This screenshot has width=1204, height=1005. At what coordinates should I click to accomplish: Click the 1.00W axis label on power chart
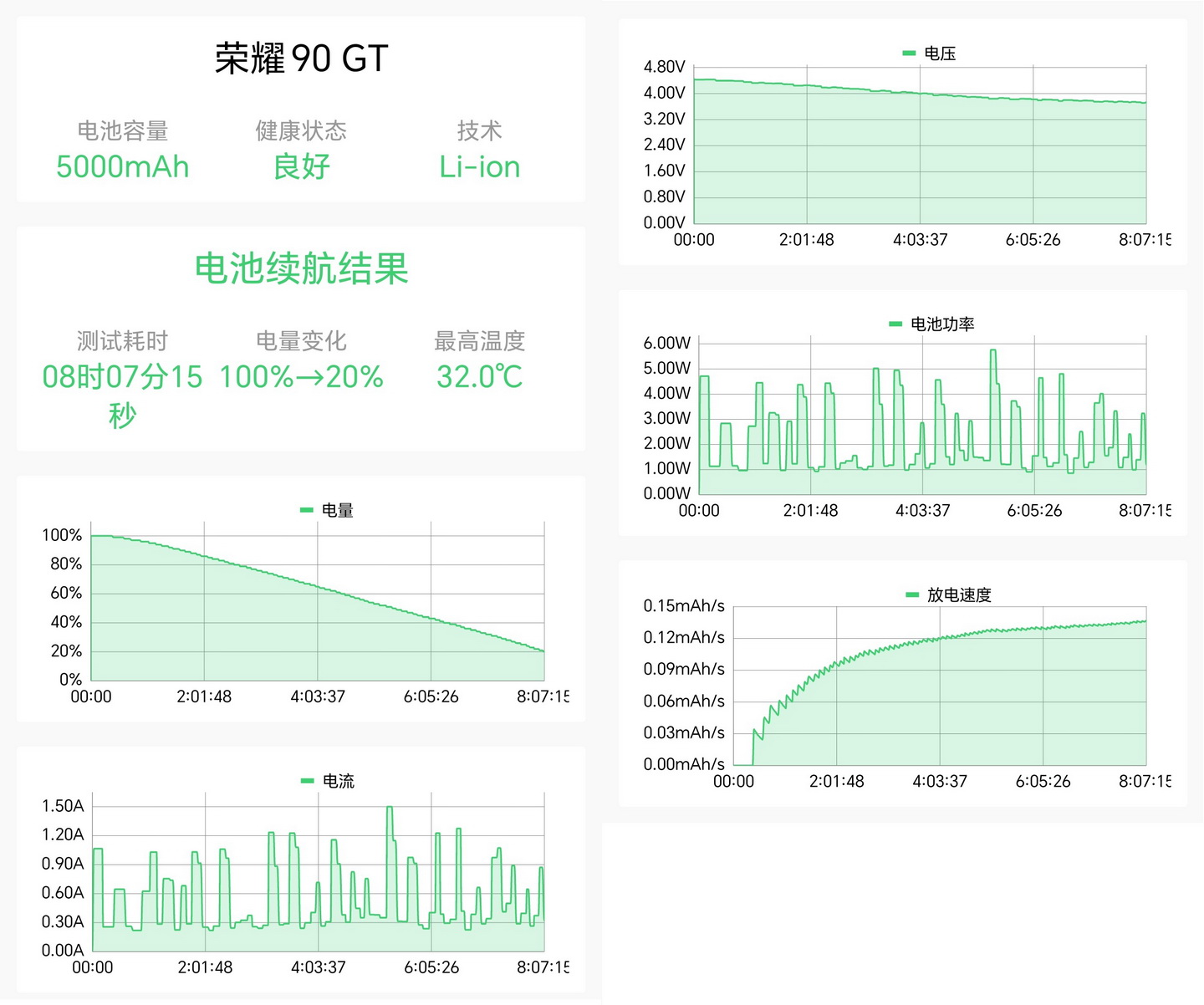point(667,468)
